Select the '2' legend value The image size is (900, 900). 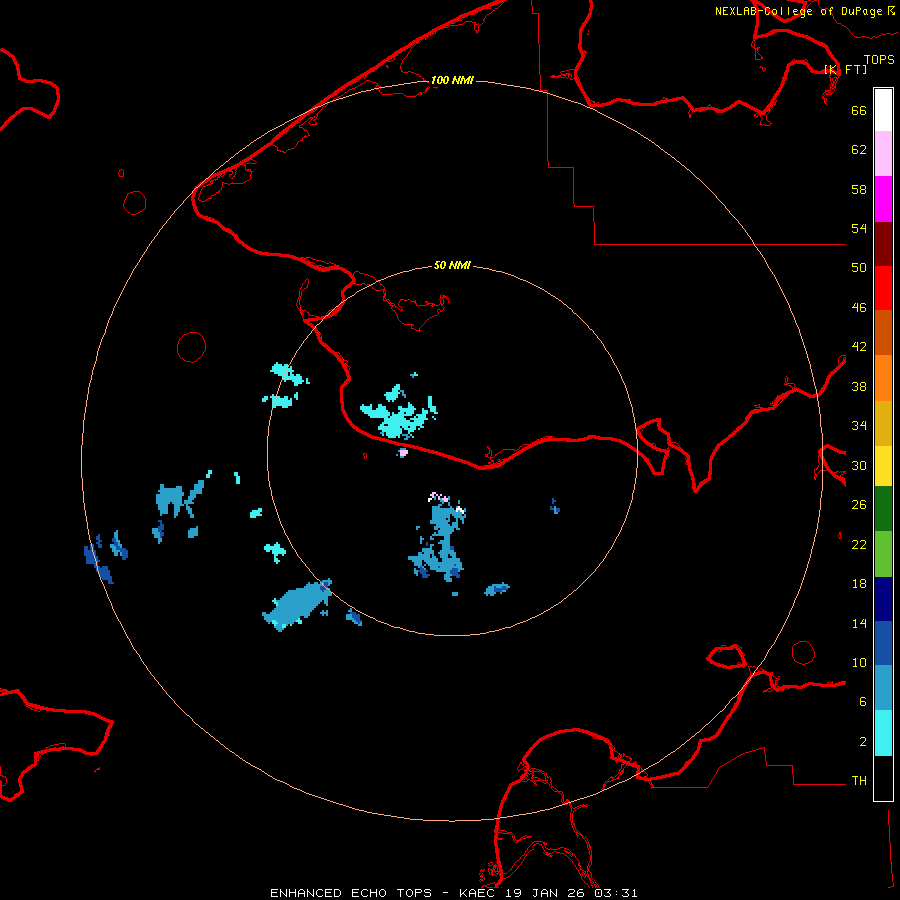[863, 742]
